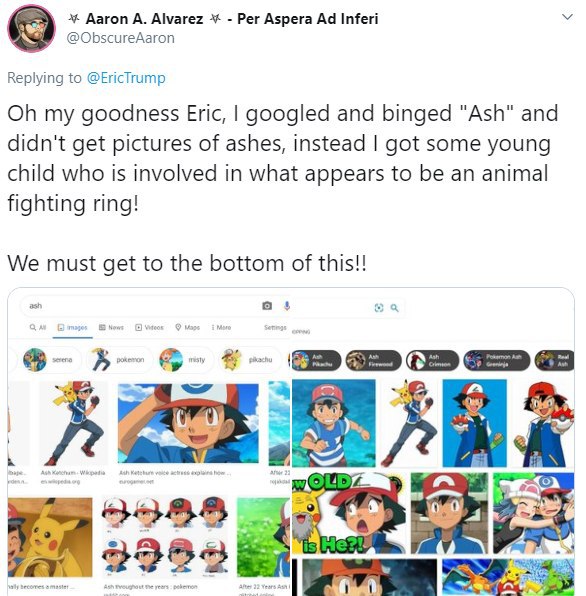Select the pikachu suggestion chip
This screenshot has height=596, width=586.
(x=249, y=360)
